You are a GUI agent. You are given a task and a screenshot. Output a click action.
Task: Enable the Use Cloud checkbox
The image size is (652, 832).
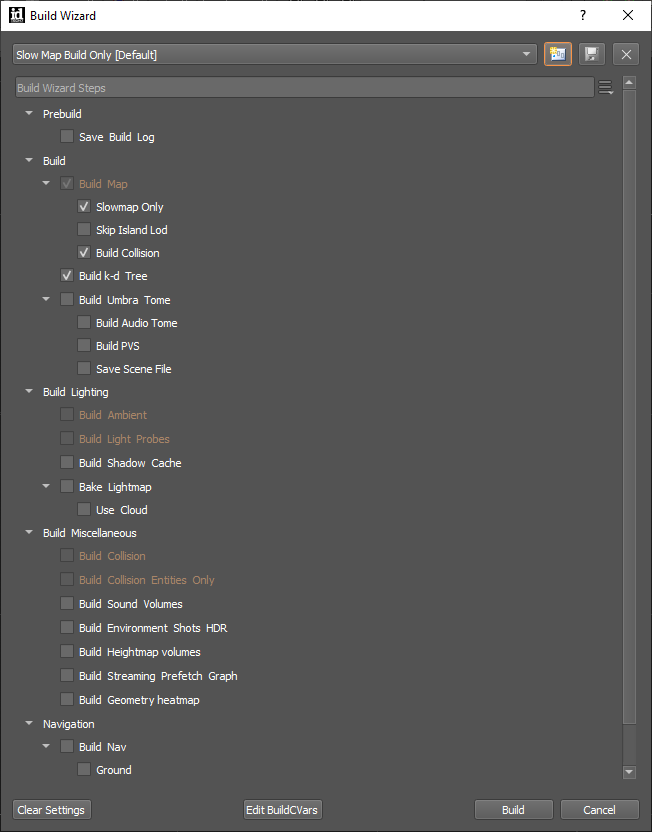84,509
